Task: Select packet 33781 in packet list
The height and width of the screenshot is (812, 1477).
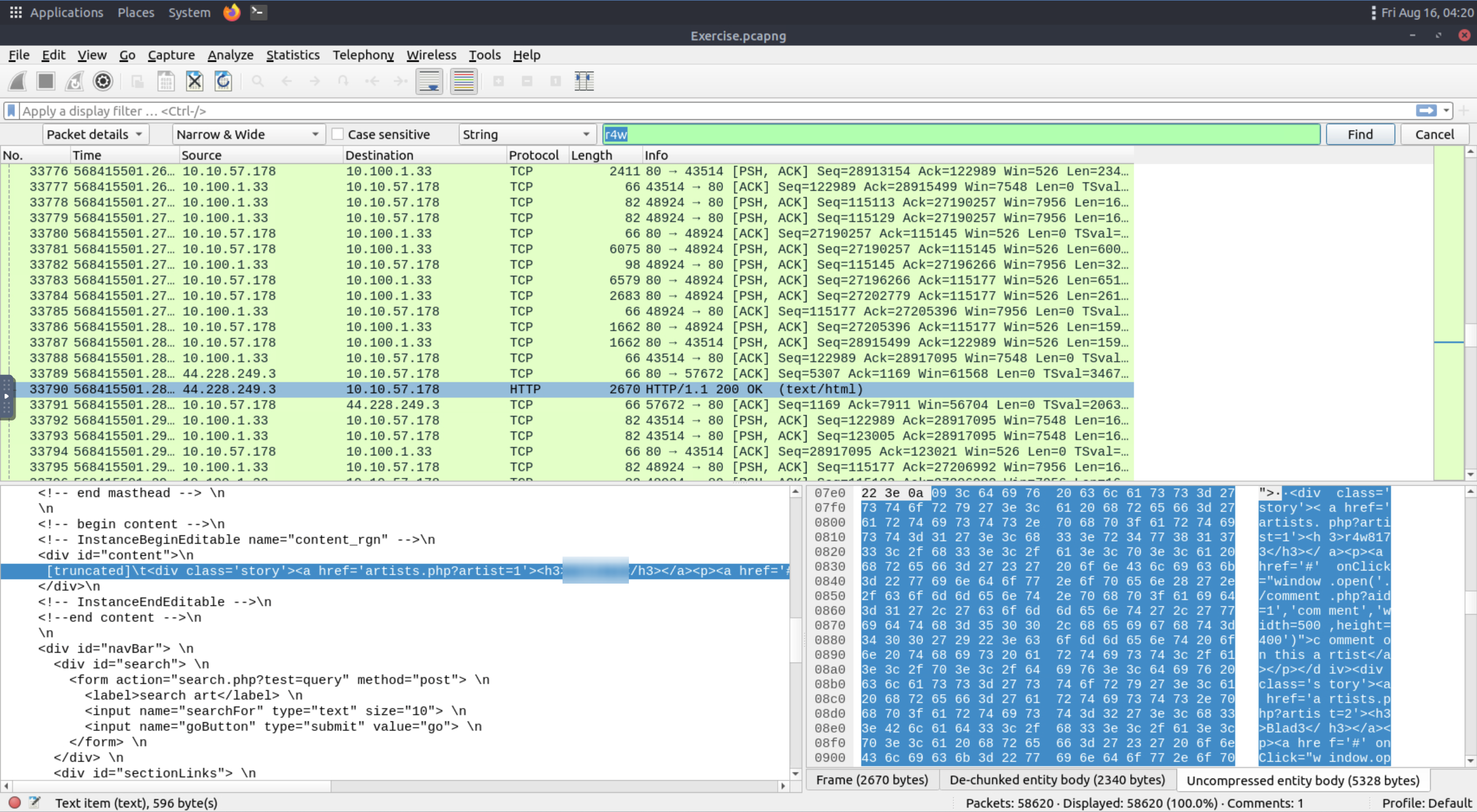Action: click(404, 249)
